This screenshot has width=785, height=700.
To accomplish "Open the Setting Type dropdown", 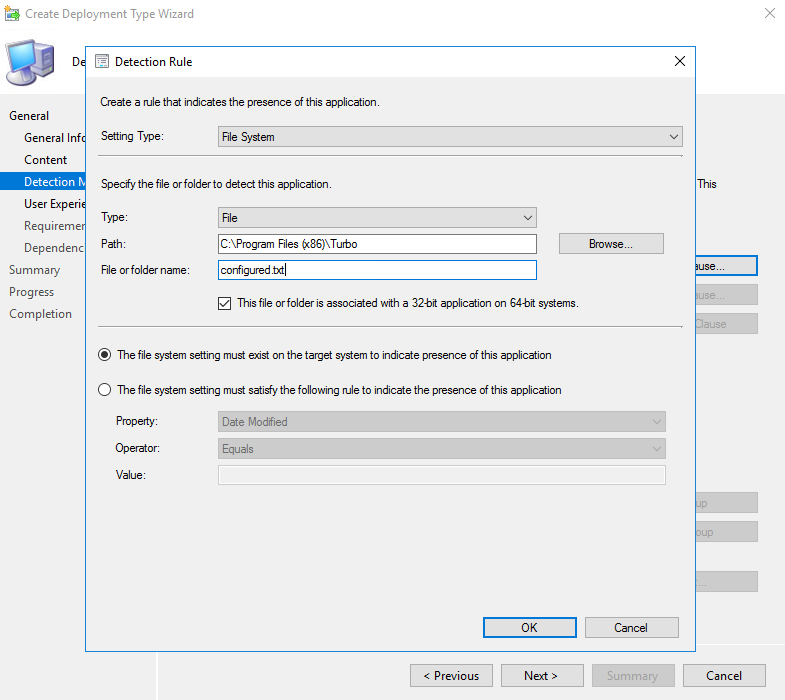I will pyautogui.click(x=450, y=137).
